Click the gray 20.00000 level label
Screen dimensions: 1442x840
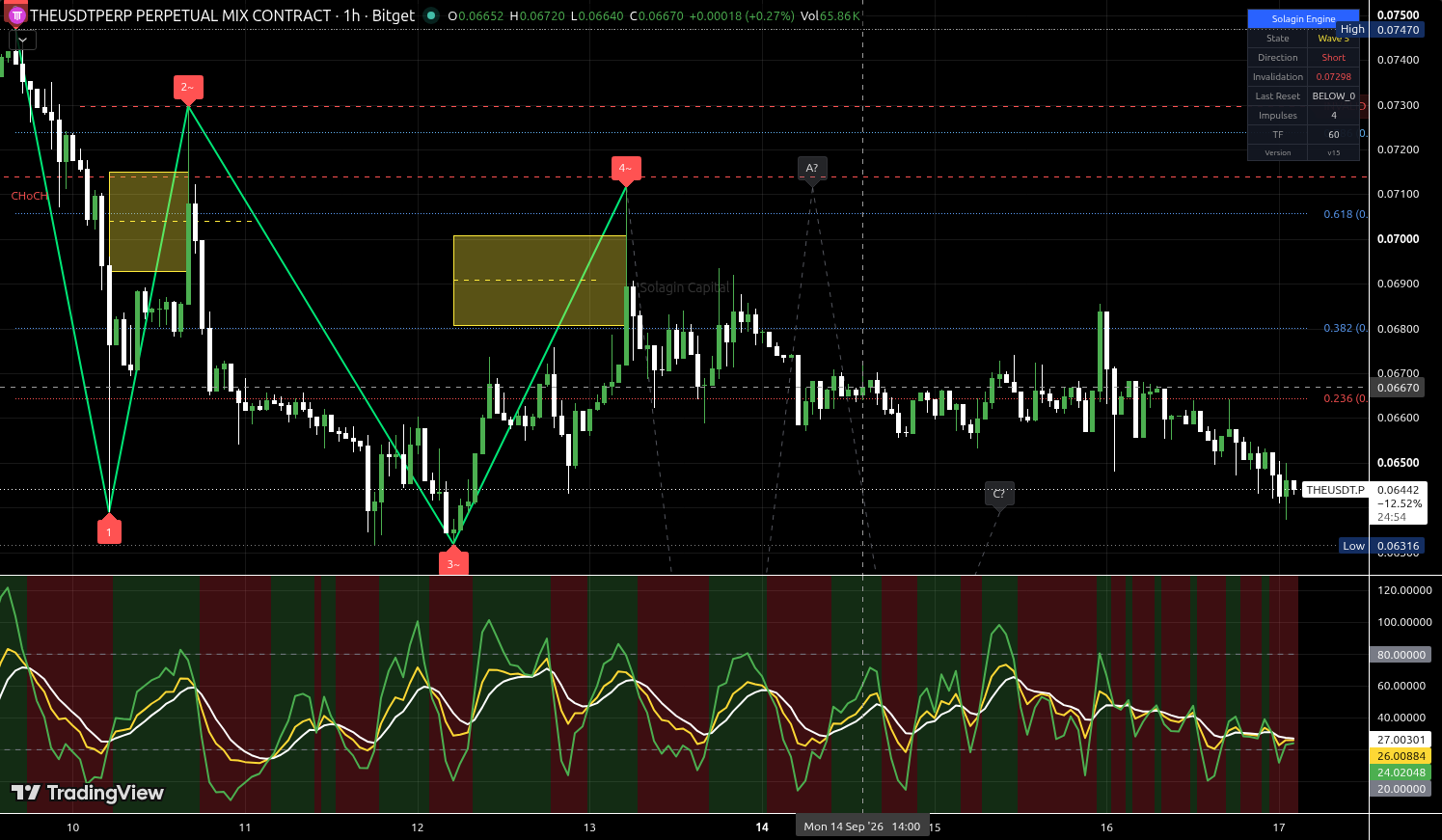(1401, 789)
